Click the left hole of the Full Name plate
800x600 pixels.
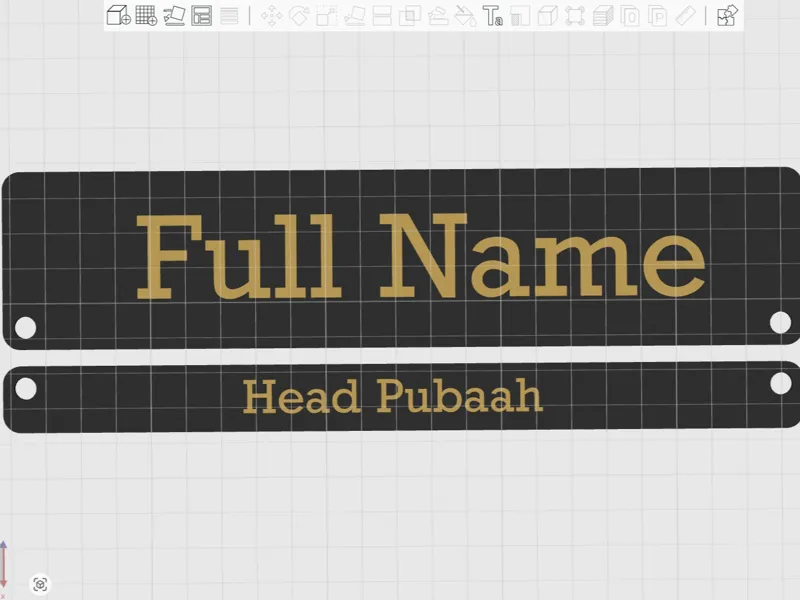[26, 328]
